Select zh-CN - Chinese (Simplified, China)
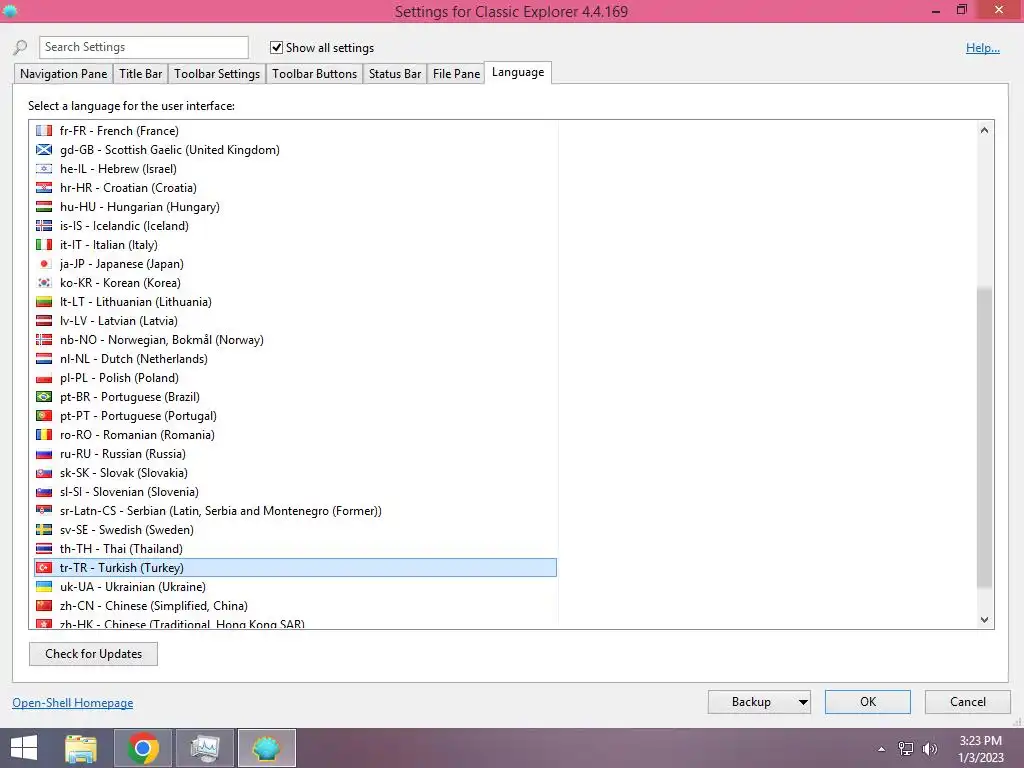Viewport: 1024px width, 768px height. [295, 605]
